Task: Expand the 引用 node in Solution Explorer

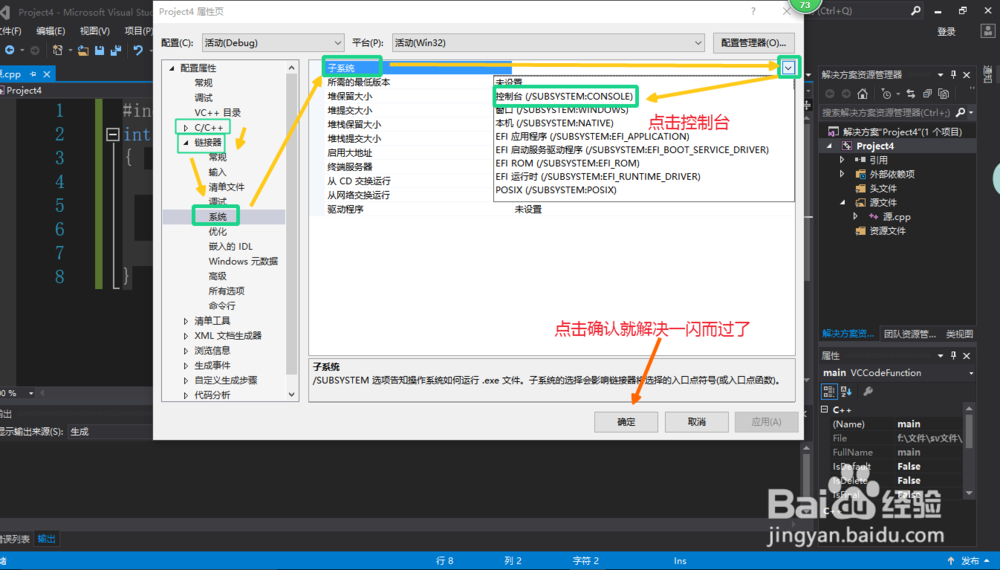Action: (x=842, y=160)
